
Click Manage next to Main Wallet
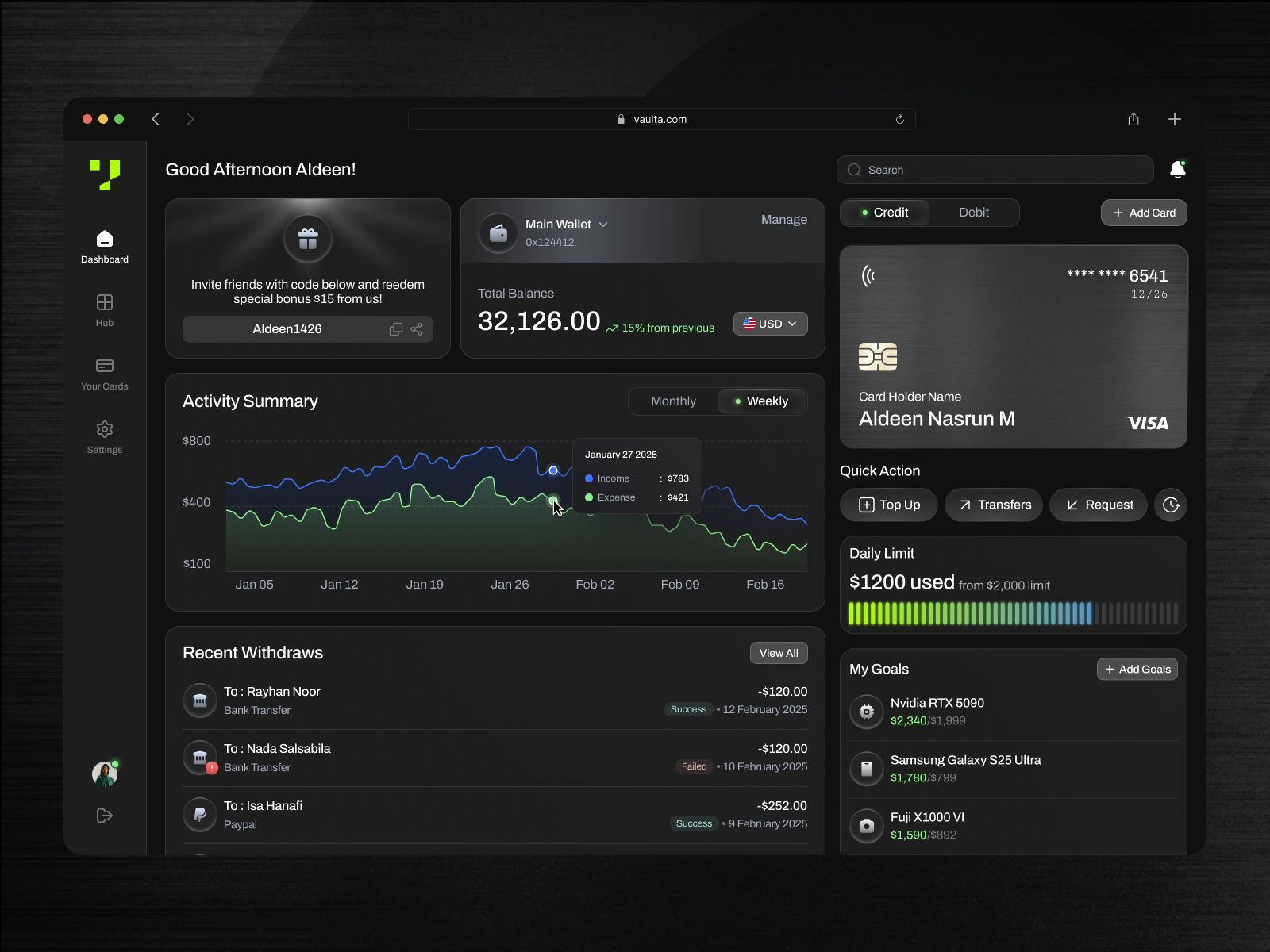pyautogui.click(x=783, y=219)
